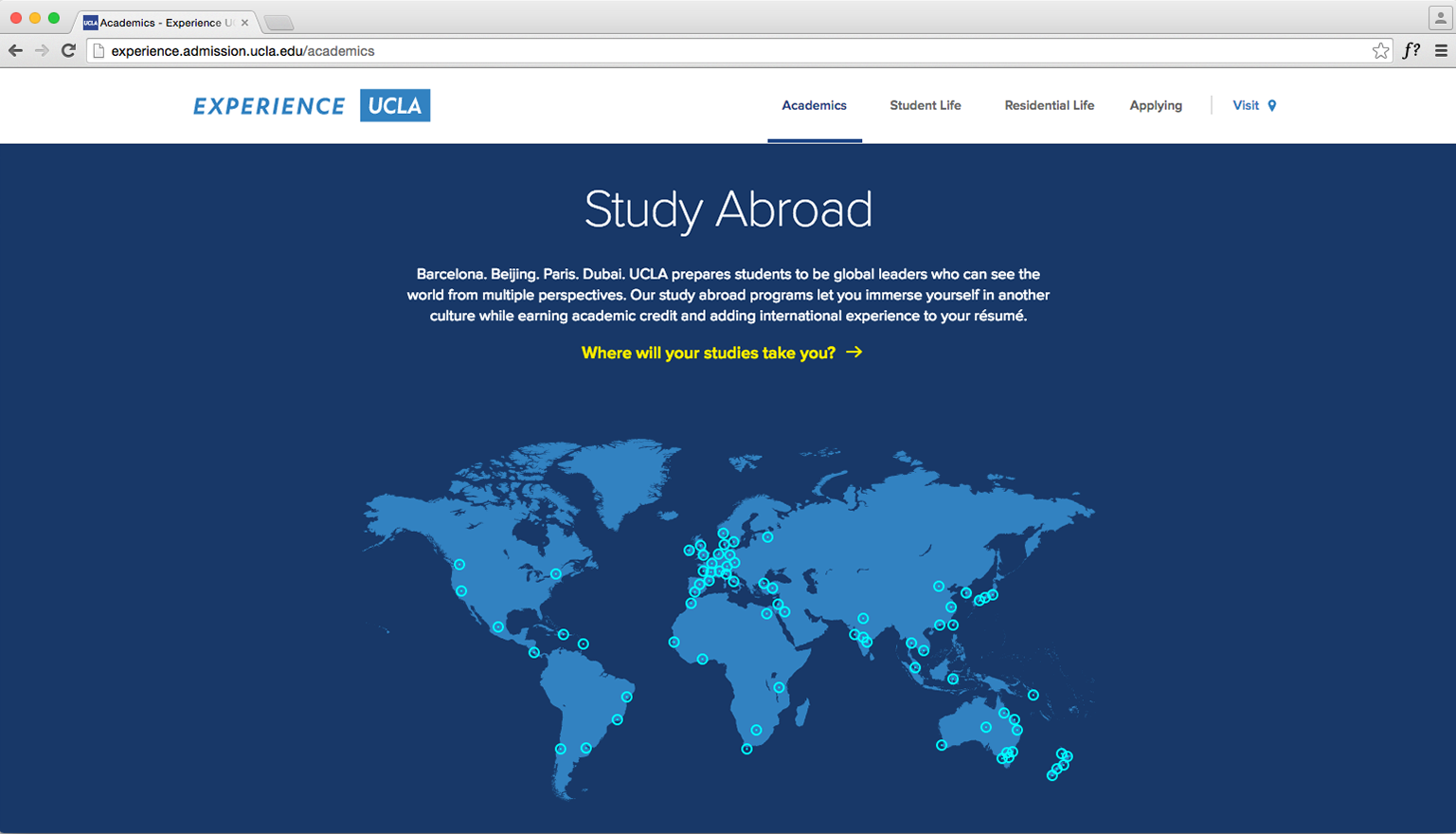This screenshot has width=1456, height=834.
Task: Open the Chrome hamburger menu
Action: pos(1441,51)
